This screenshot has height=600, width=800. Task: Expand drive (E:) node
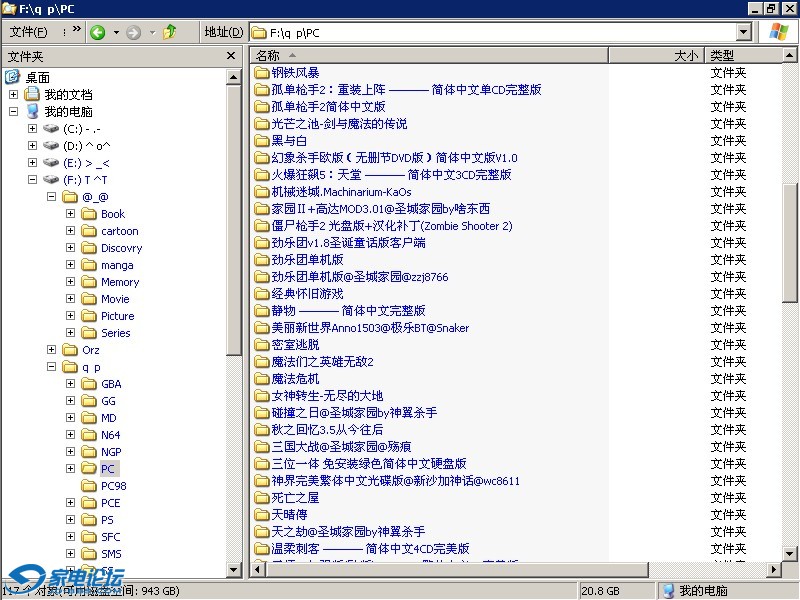point(32,162)
